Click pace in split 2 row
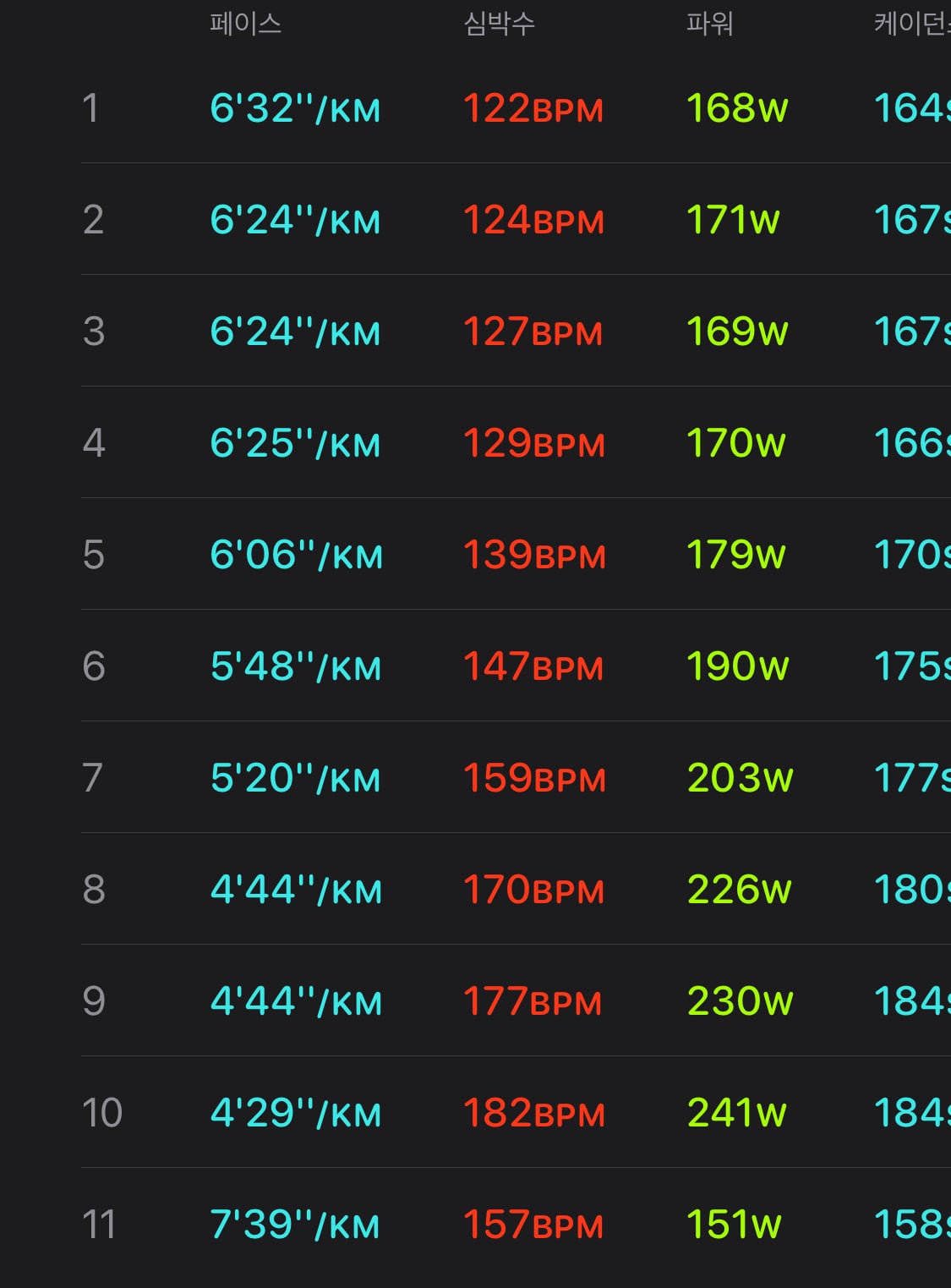 pyautogui.click(x=295, y=220)
